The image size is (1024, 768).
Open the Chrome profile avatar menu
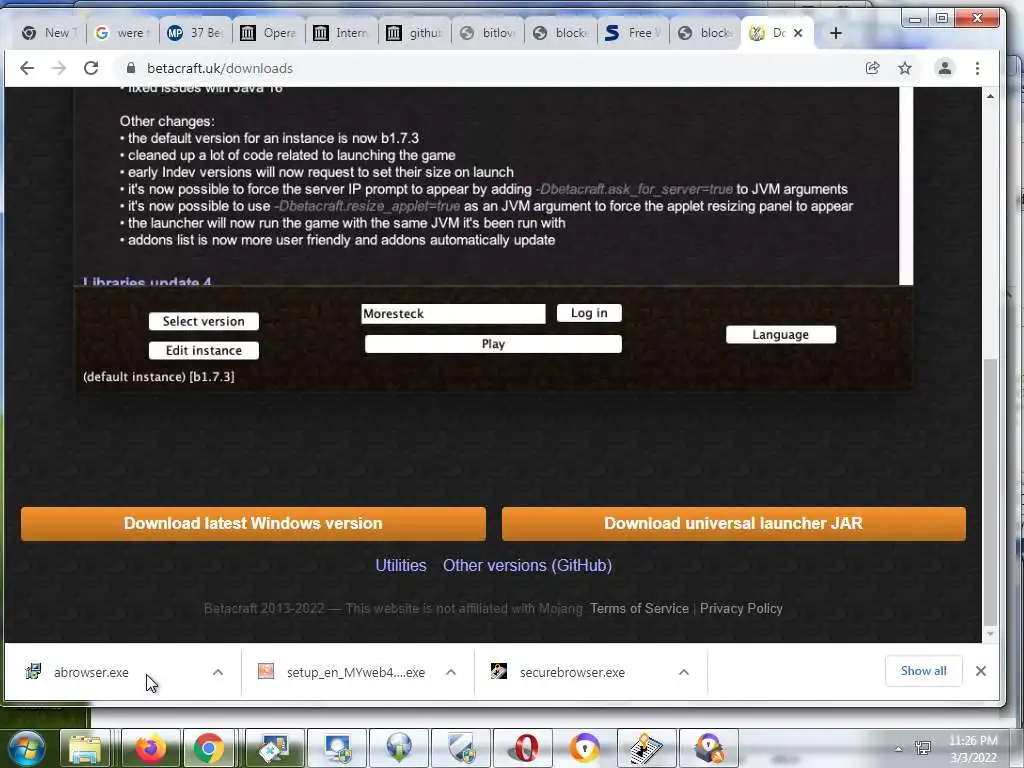(x=944, y=68)
